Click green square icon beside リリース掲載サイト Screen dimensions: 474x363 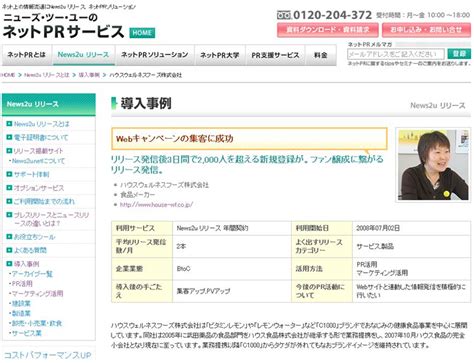(x=9, y=151)
